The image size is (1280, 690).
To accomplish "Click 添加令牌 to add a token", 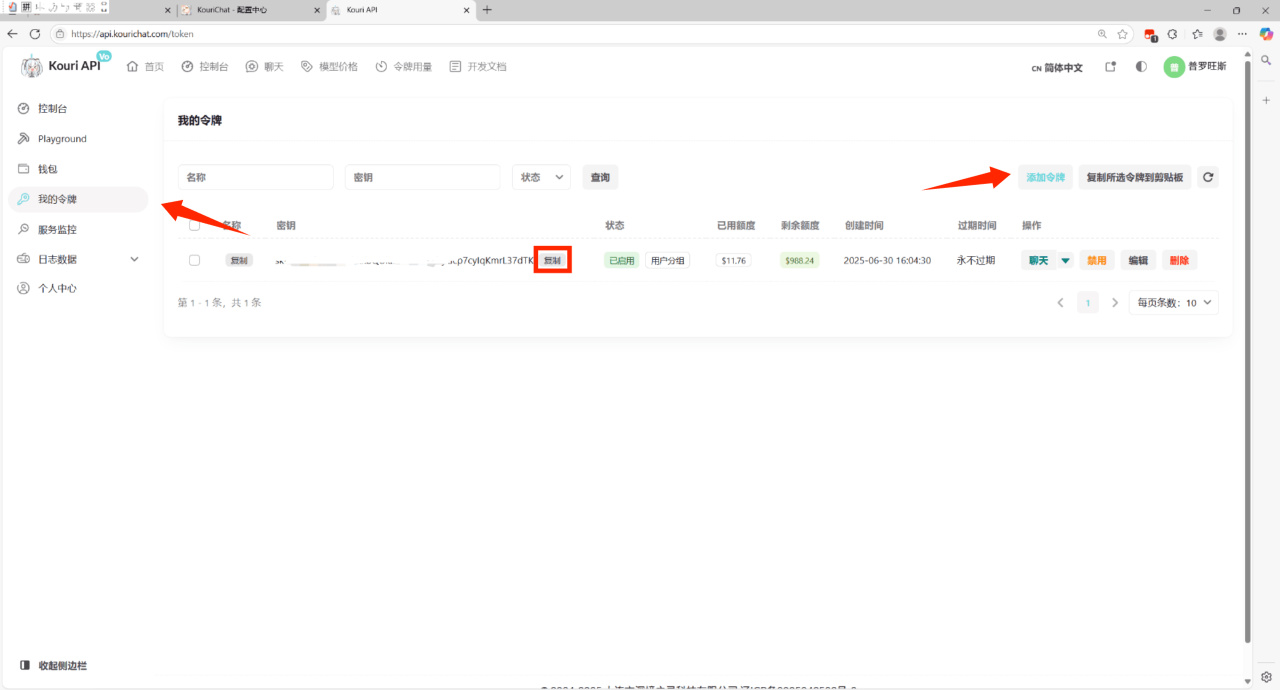I will [x=1045, y=177].
